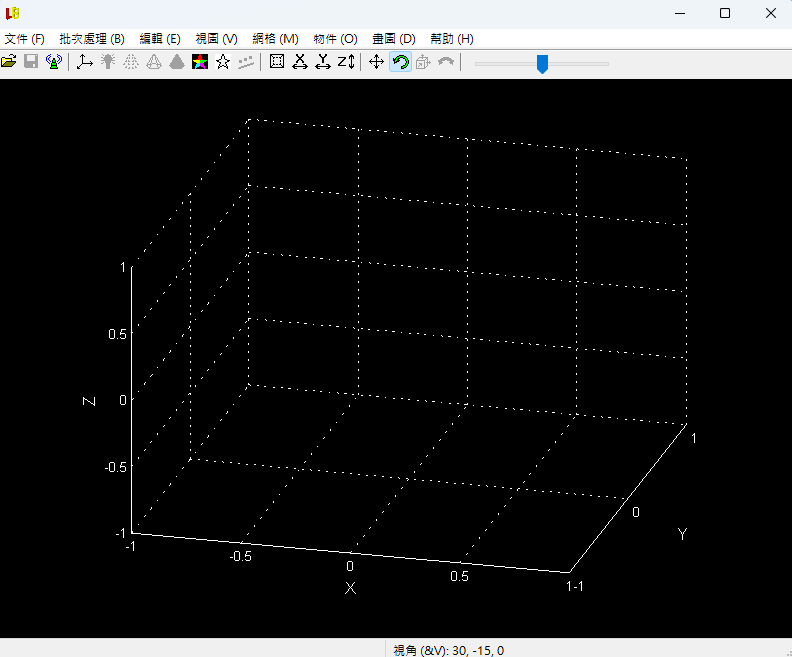This screenshot has width=792, height=657.
Task: Click the open file folder icon
Action: tap(9, 62)
